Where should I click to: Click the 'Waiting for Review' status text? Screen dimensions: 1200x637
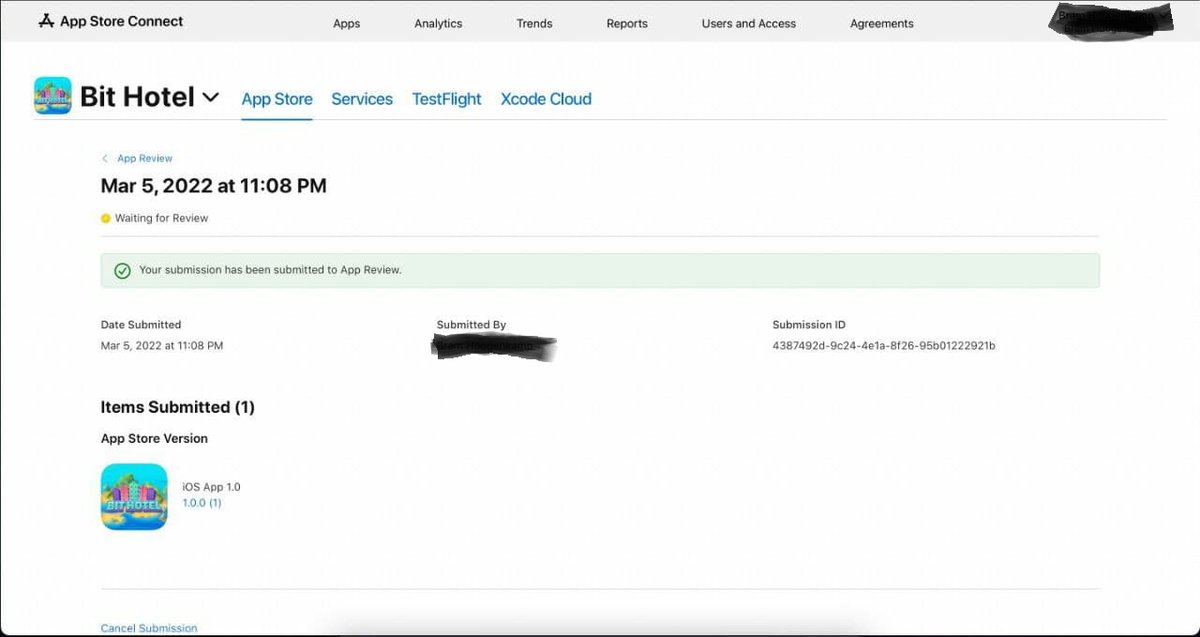162,218
